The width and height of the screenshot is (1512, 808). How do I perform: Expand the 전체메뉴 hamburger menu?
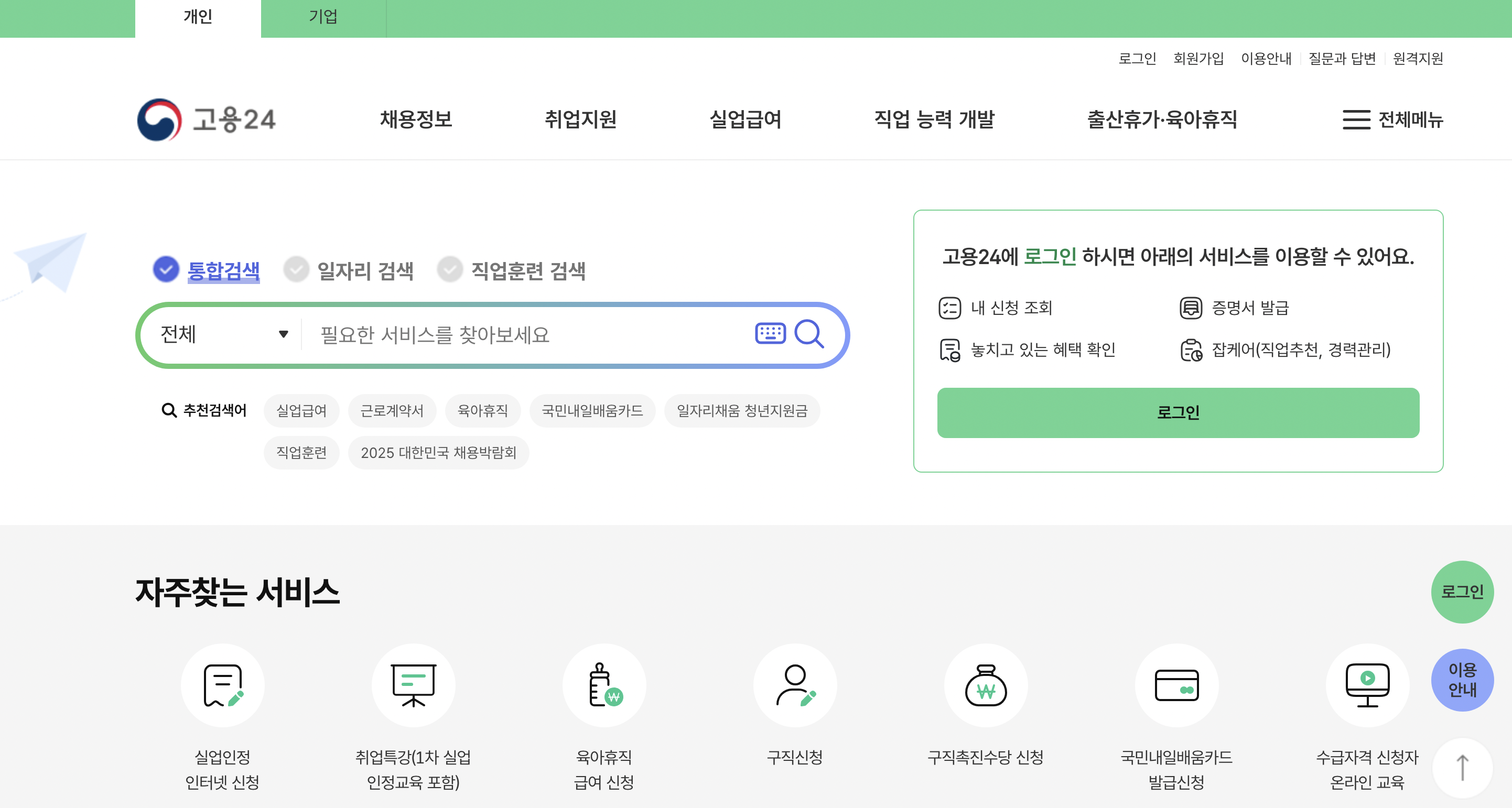point(1356,121)
